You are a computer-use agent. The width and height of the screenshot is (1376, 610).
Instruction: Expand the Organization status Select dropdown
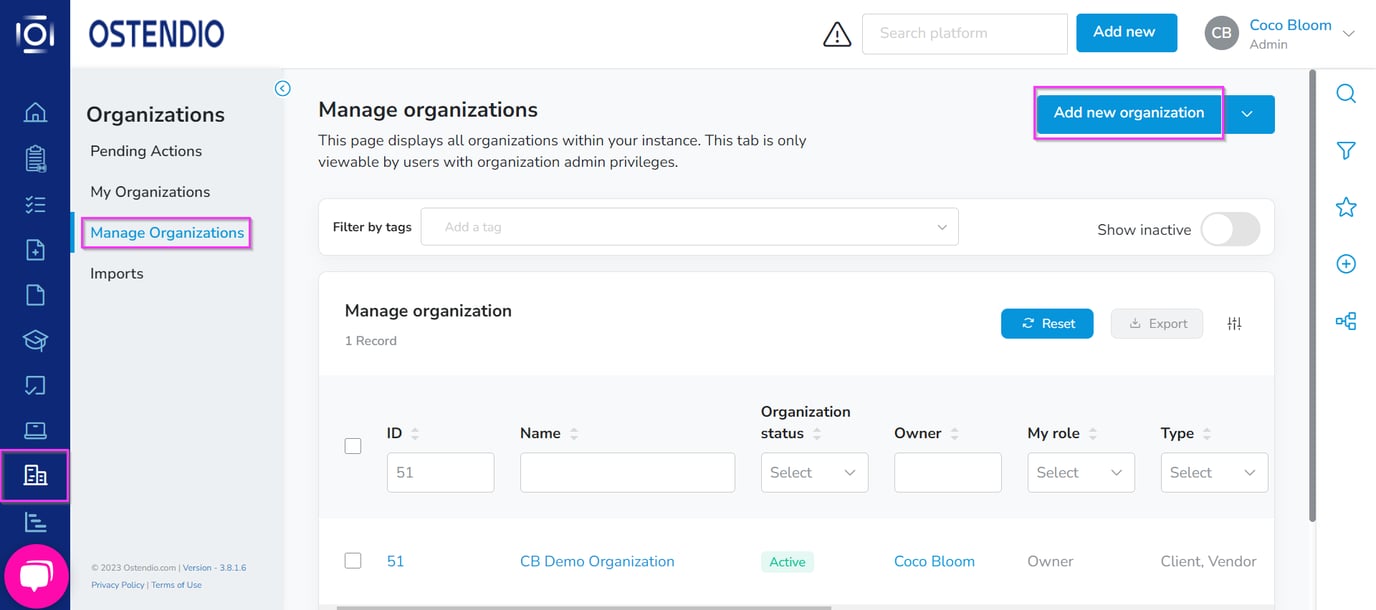click(x=813, y=472)
